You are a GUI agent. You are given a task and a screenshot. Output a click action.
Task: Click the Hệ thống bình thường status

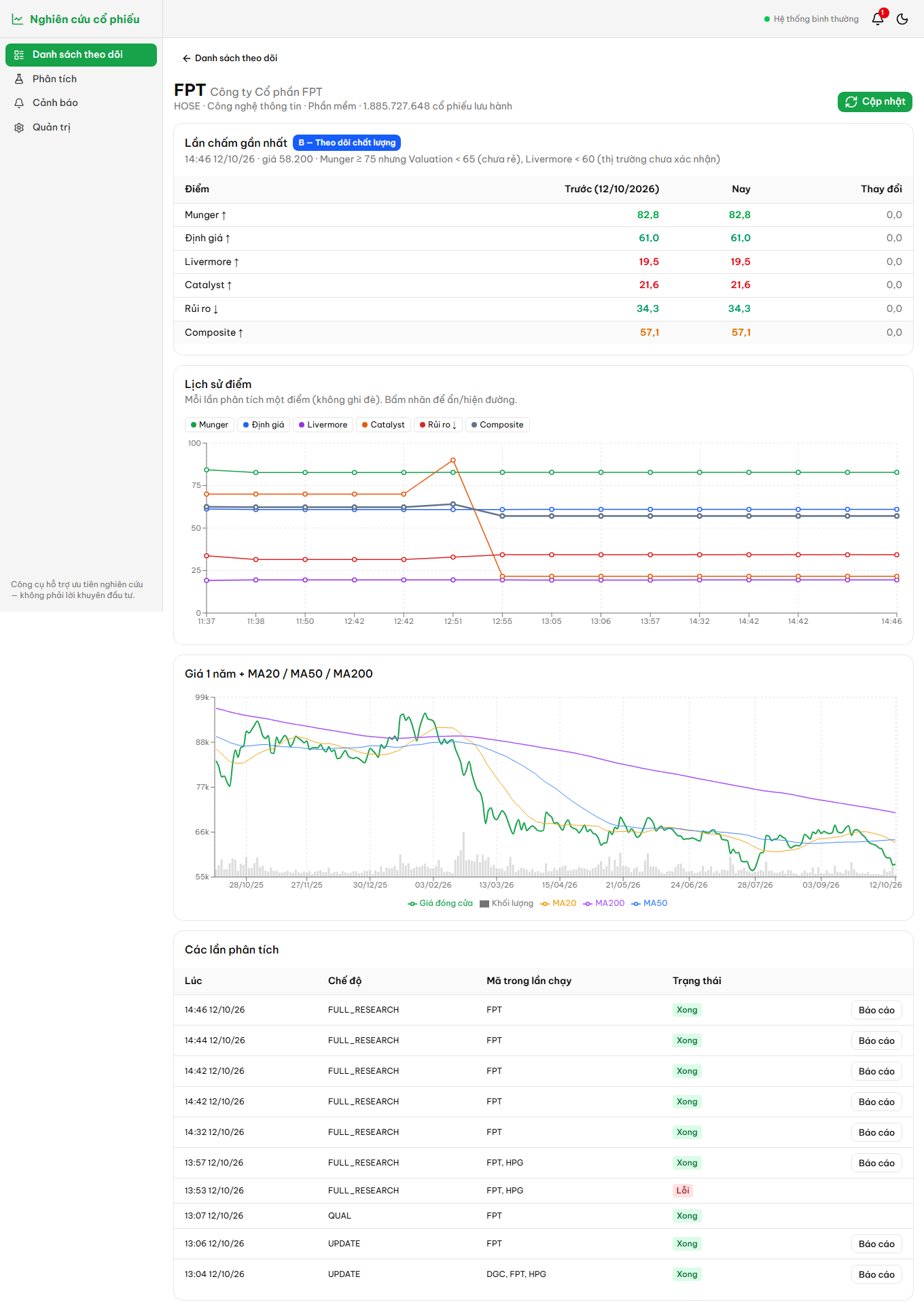pyautogui.click(x=811, y=19)
